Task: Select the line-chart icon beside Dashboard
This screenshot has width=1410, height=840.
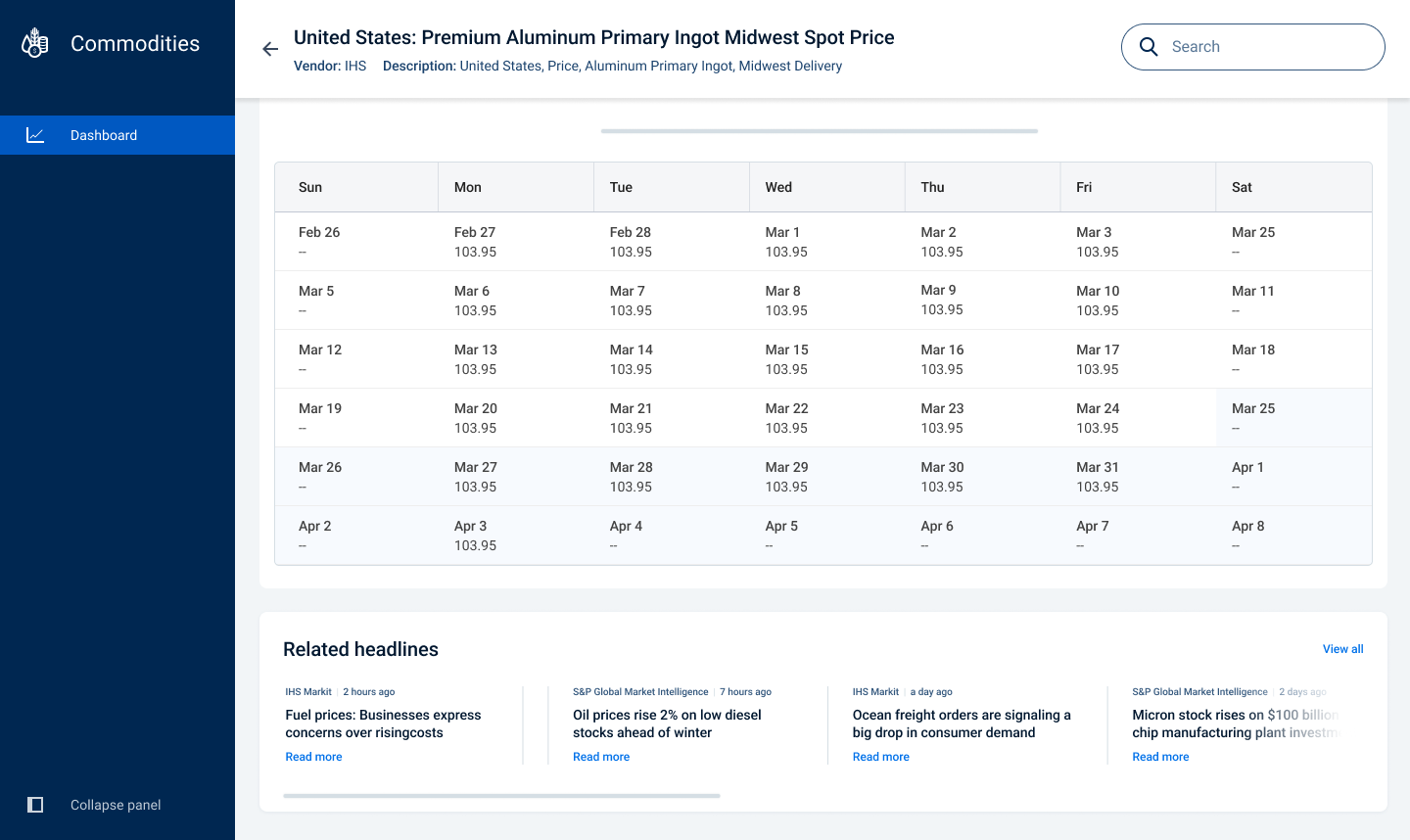Action: [x=35, y=135]
